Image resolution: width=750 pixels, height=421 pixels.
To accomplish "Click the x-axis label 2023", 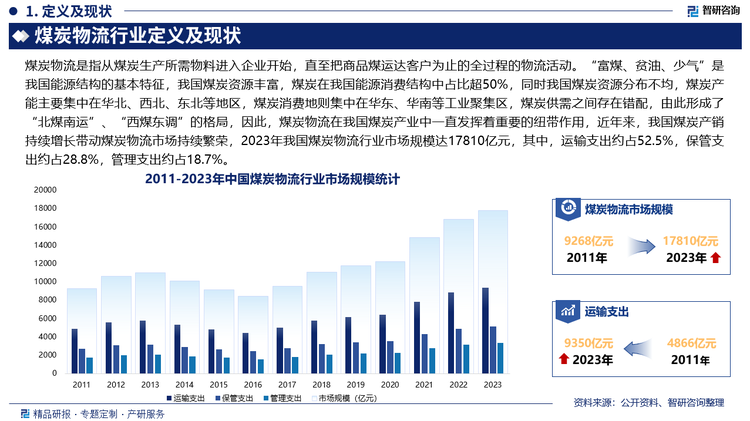I will [x=493, y=385].
